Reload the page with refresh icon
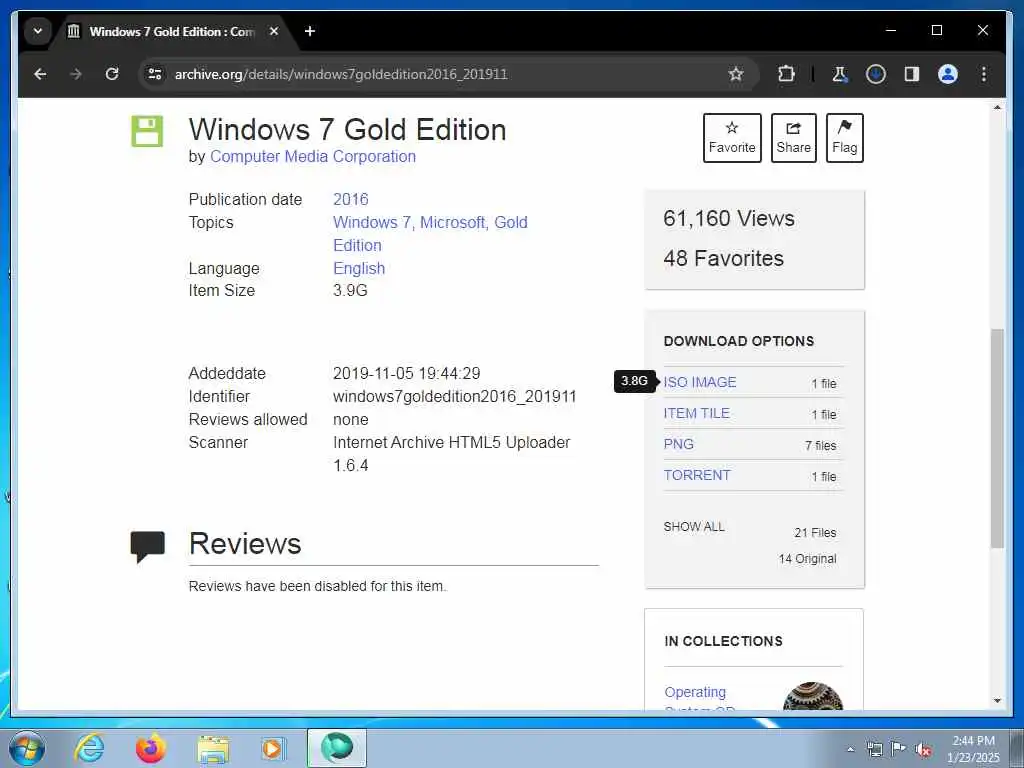Screen dimensions: 1024x768 pyautogui.click(x=112, y=74)
